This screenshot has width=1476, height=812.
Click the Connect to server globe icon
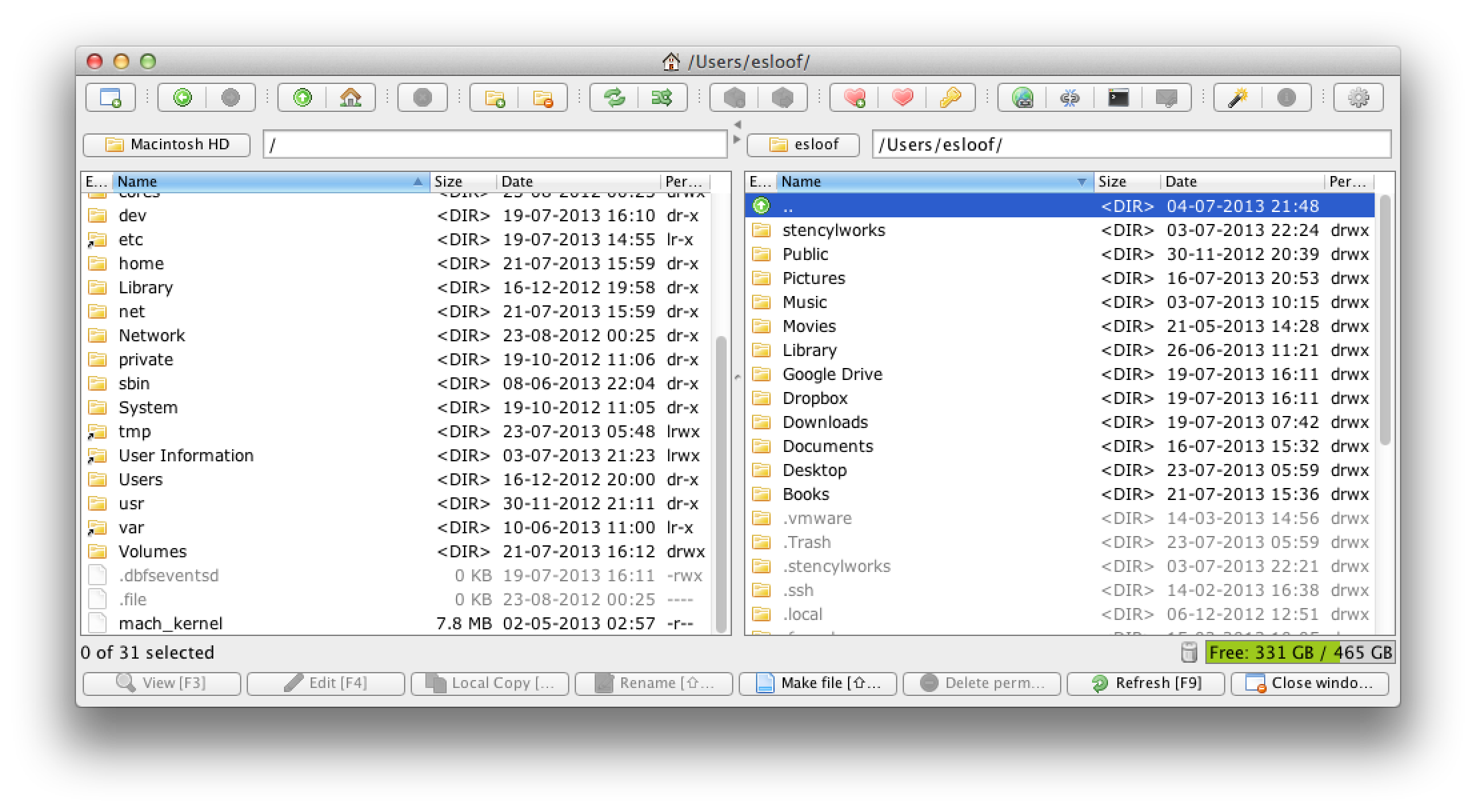1023,98
